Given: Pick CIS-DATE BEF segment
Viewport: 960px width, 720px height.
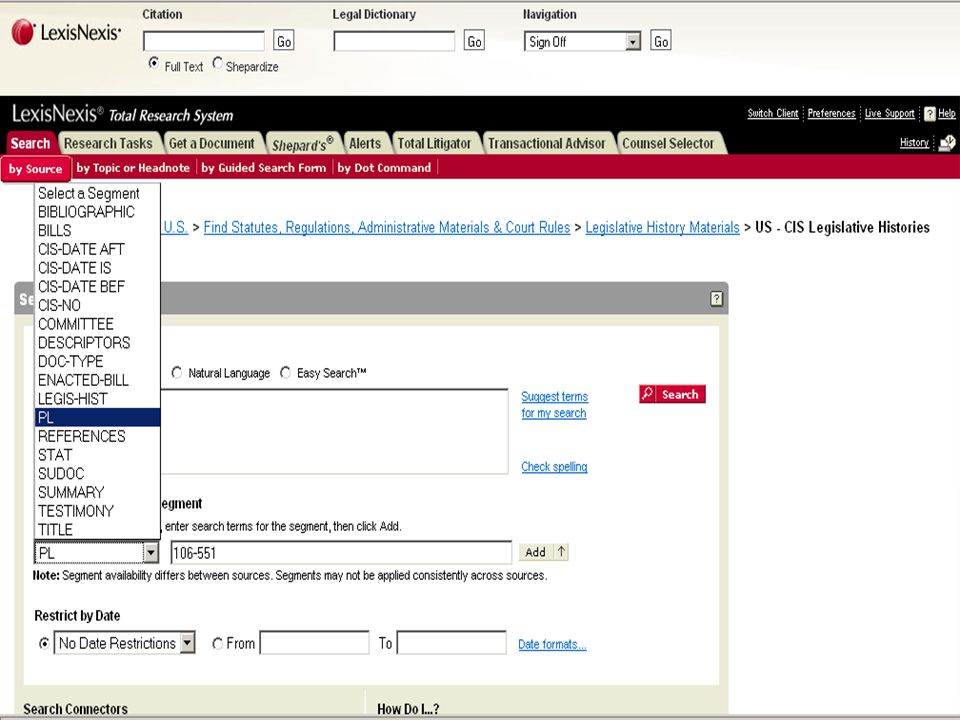Looking at the screenshot, I should pos(97,287).
